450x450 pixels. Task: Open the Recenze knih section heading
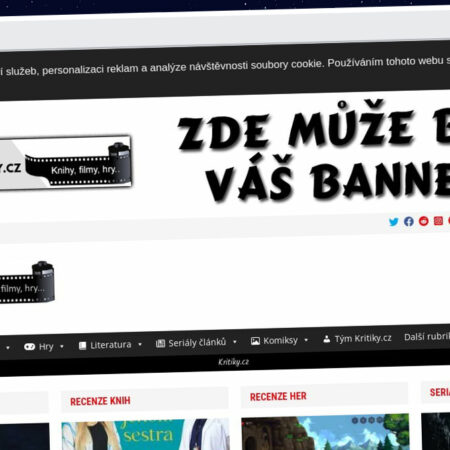click(100, 401)
